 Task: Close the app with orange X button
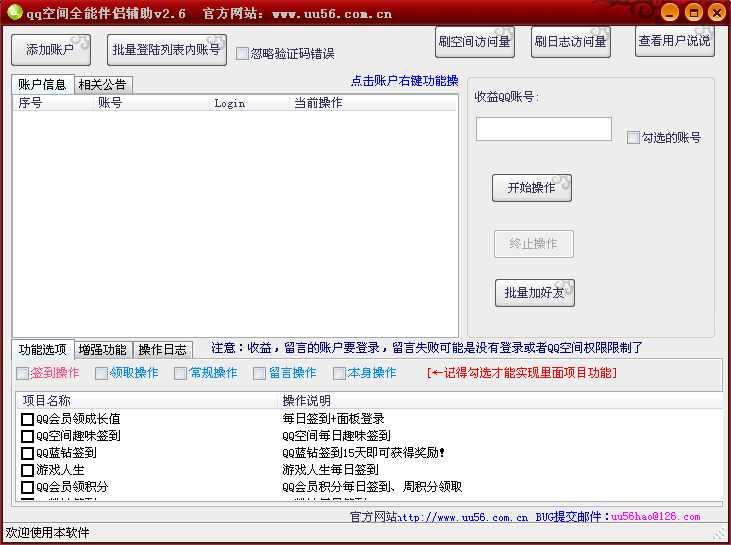717,13
